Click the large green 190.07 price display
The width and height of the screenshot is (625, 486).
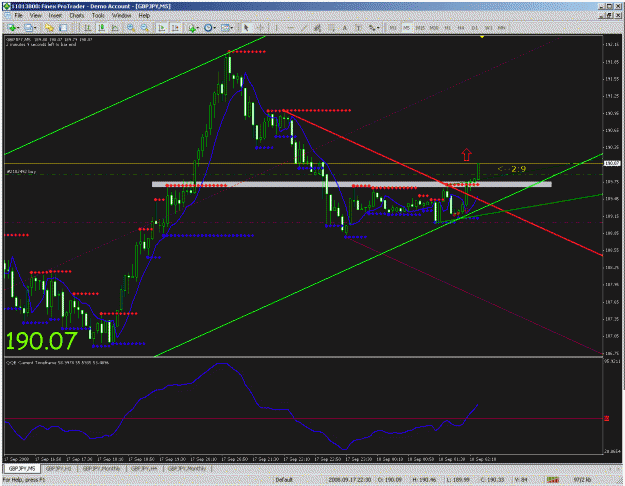41,341
